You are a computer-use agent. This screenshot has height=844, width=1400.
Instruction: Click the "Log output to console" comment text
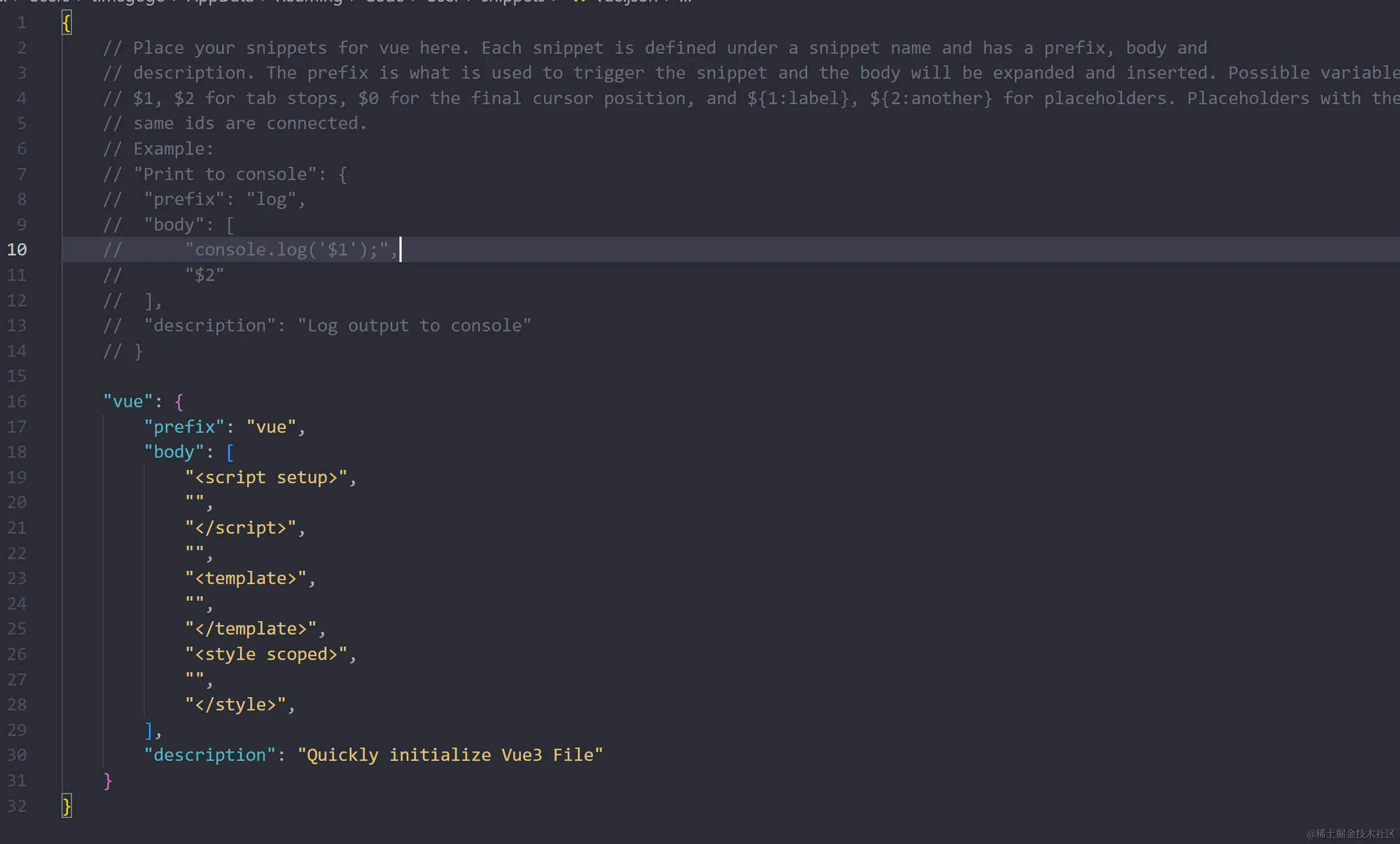pos(414,326)
